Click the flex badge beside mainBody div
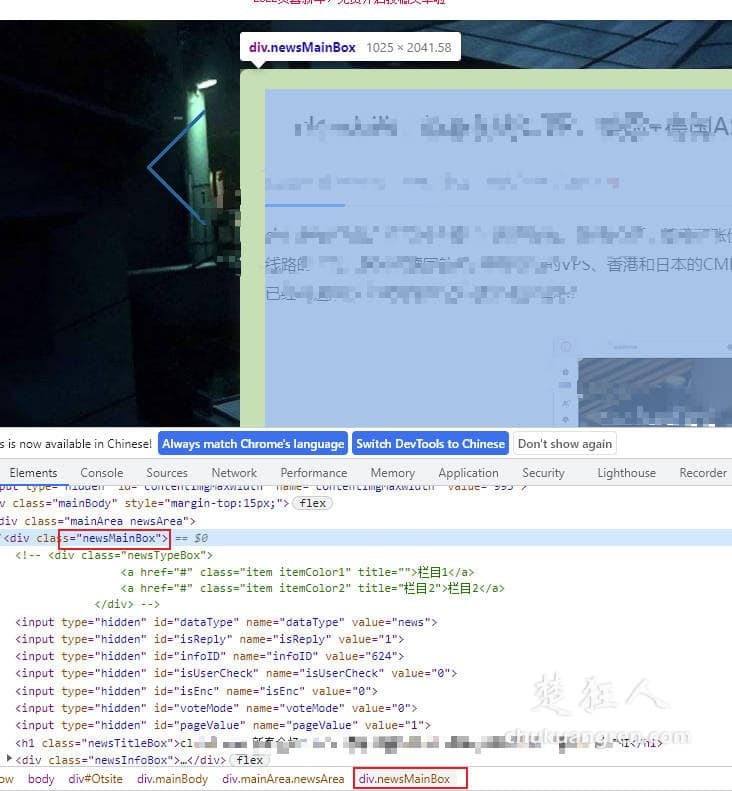Viewport: 732px width, 791px height. point(312,503)
